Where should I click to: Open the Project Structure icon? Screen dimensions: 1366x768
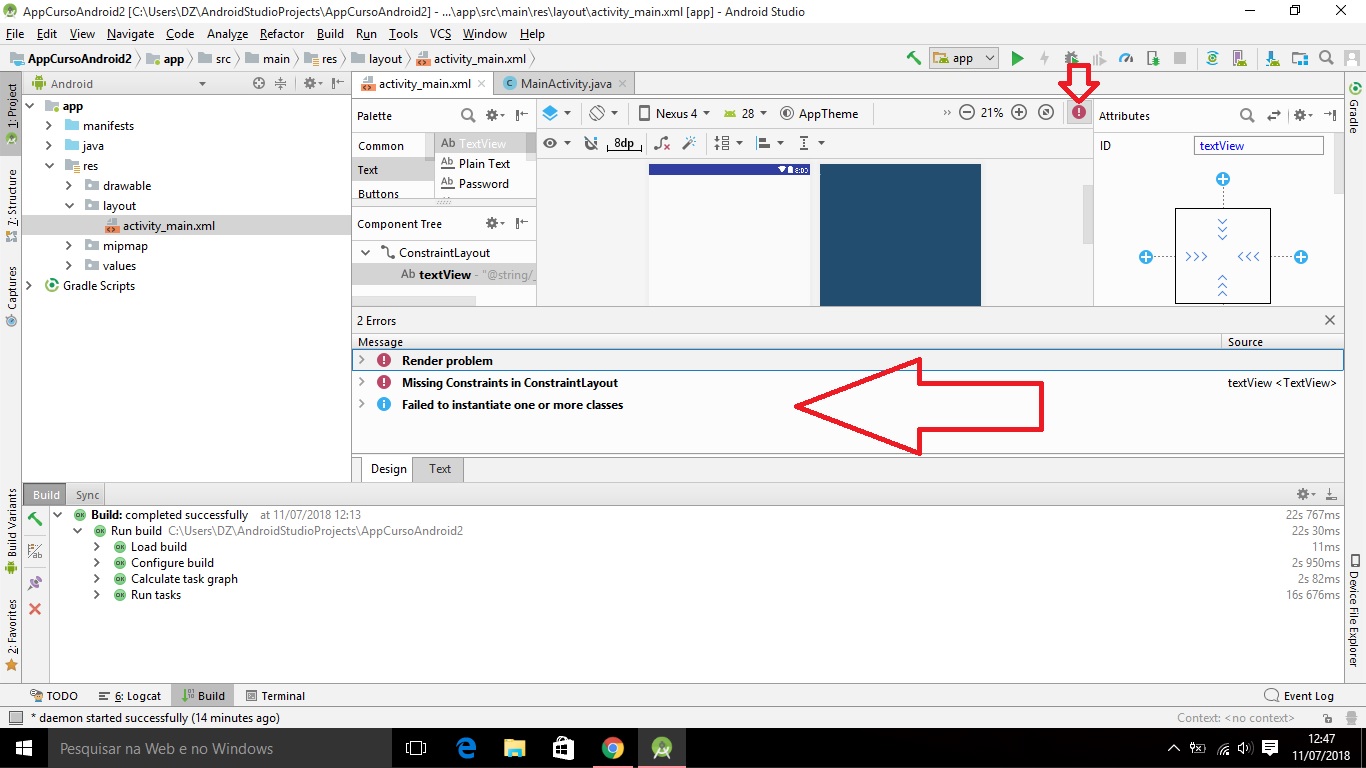coord(1299,58)
